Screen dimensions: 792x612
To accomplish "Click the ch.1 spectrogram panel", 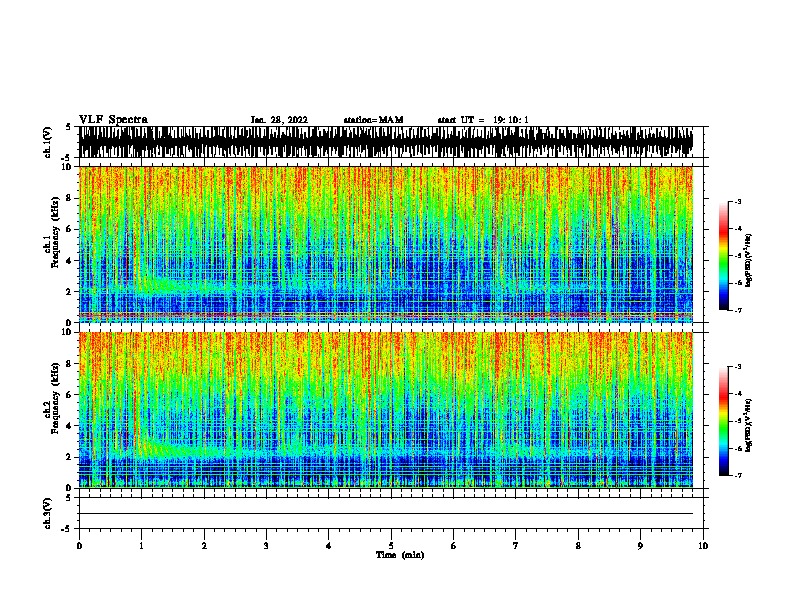I will coord(386,244).
